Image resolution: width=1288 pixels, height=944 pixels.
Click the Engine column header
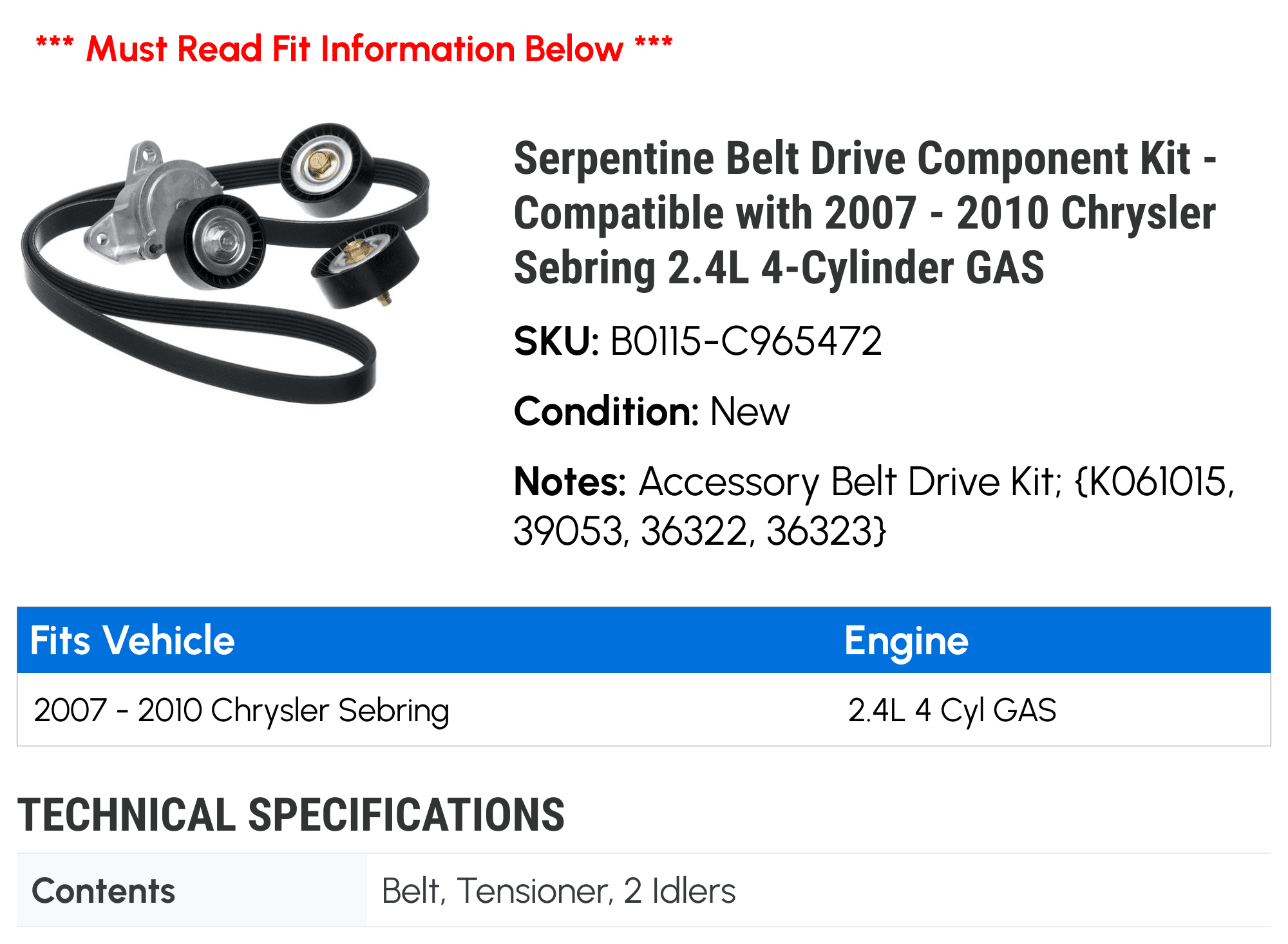pos(906,640)
